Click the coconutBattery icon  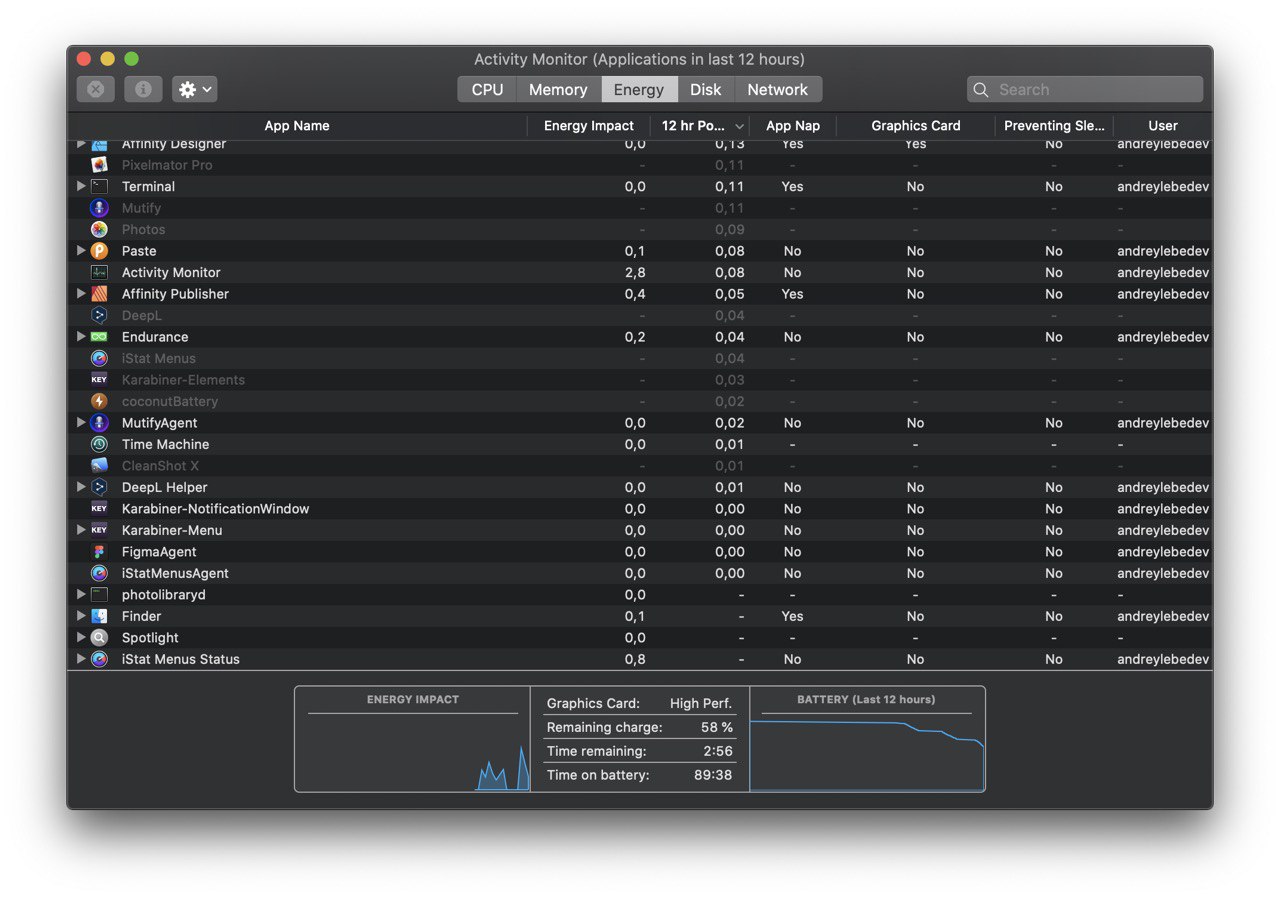99,401
